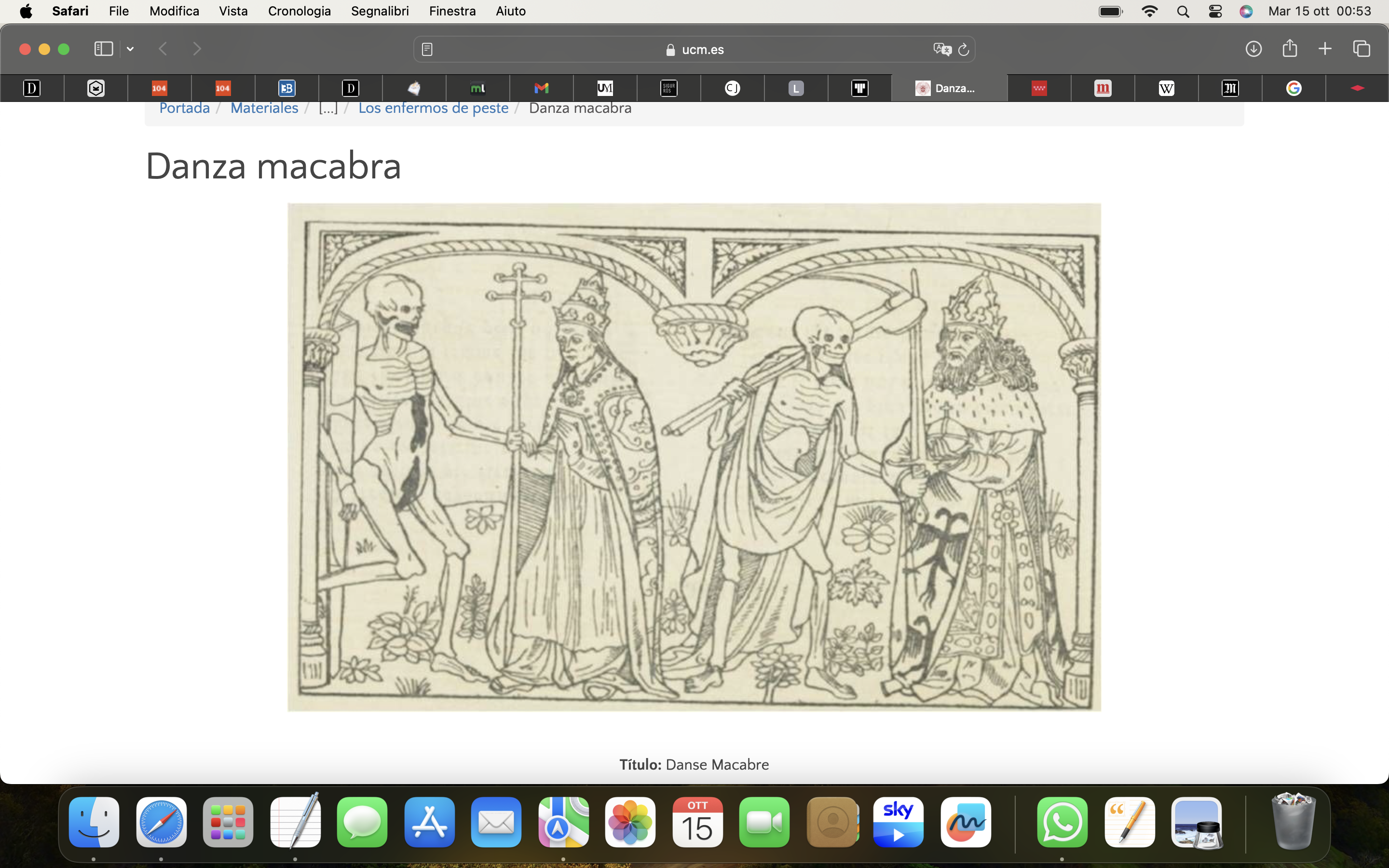Switch to the 'SIGUR ROS' favicon tab
The image size is (1389, 868).
[x=668, y=88]
